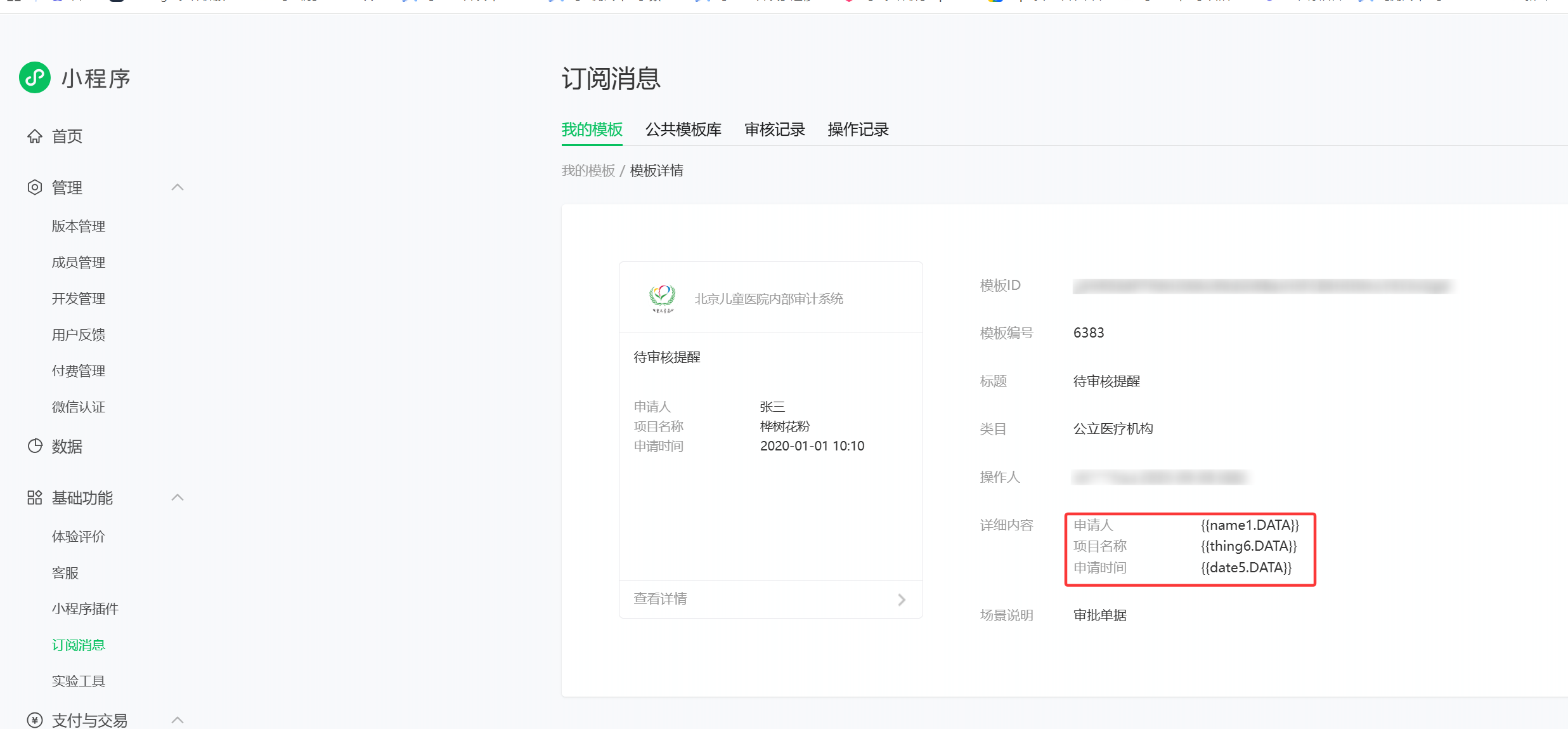The height and width of the screenshot is (729, 1568).
Task: Click the 北京儿童医院 logo in preview card
Action: click(x=662, y=298)
